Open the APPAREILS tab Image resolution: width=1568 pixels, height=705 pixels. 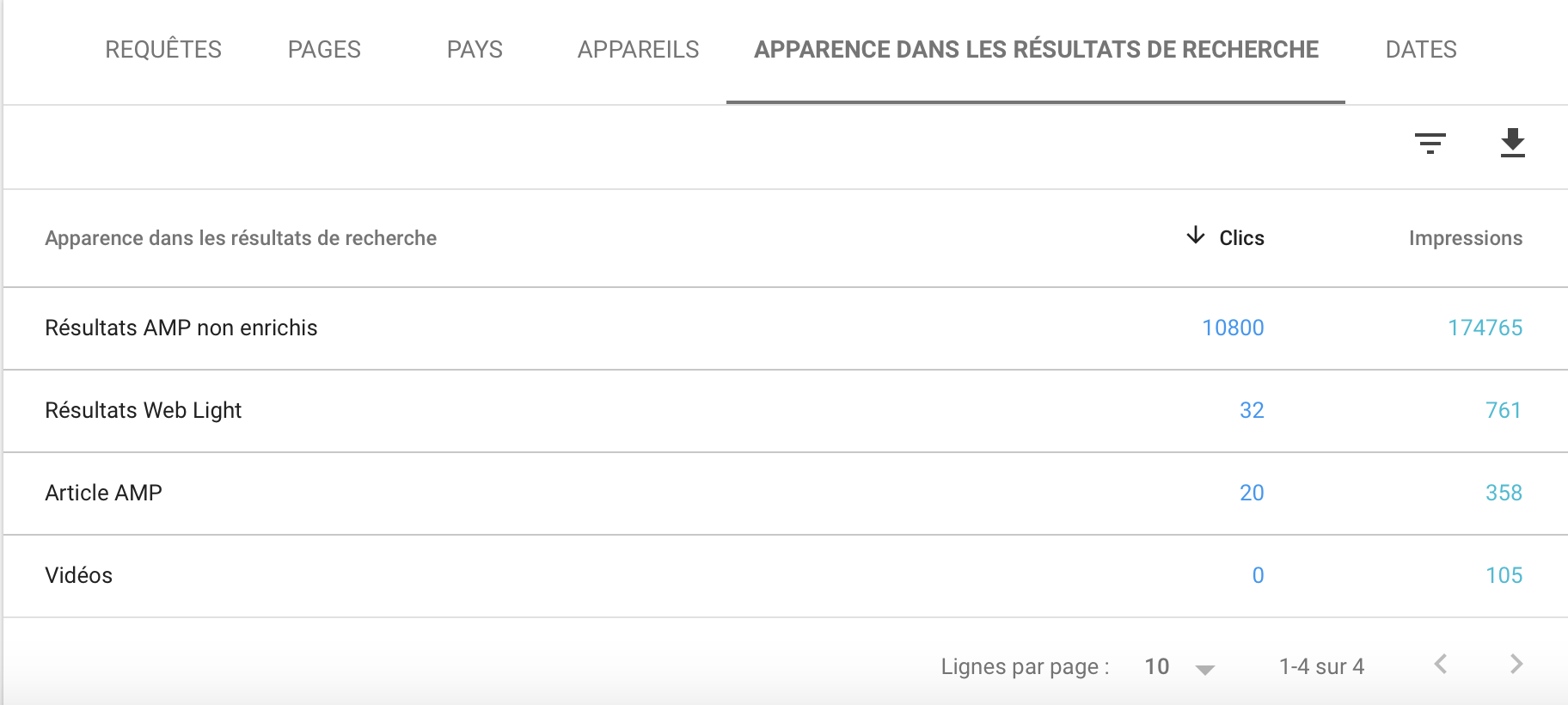[638, 50]
